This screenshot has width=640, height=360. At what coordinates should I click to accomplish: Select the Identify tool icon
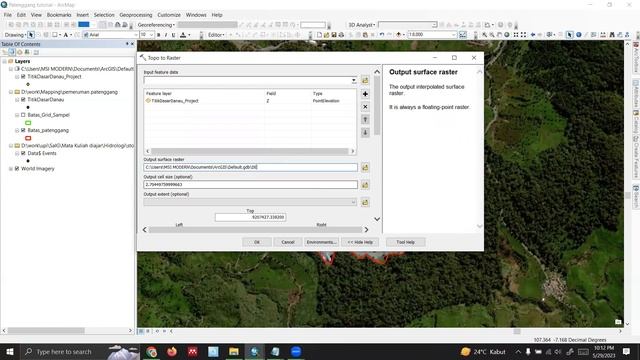(578, 35)
